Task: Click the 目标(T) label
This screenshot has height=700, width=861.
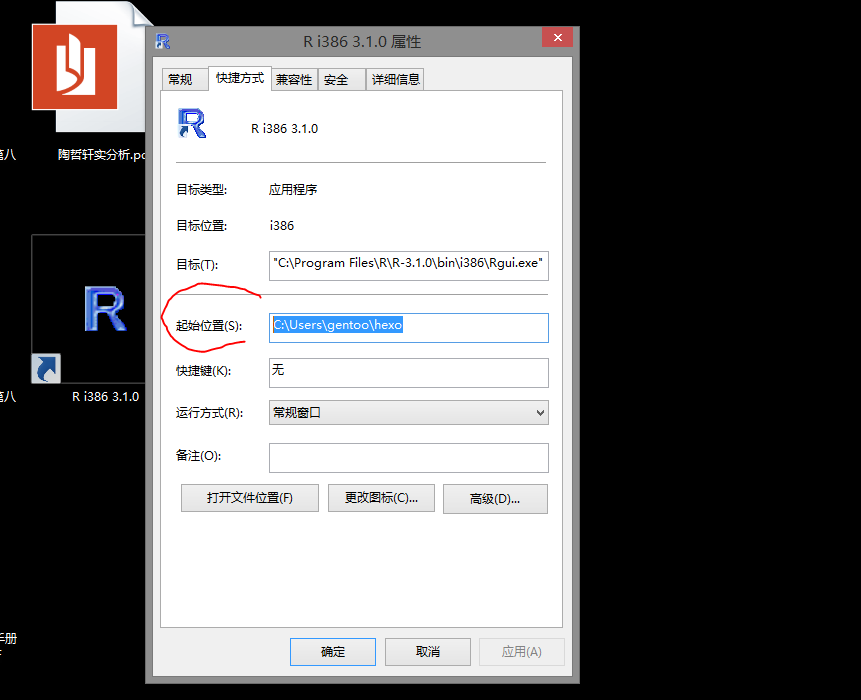Action: tap(197, 265)
